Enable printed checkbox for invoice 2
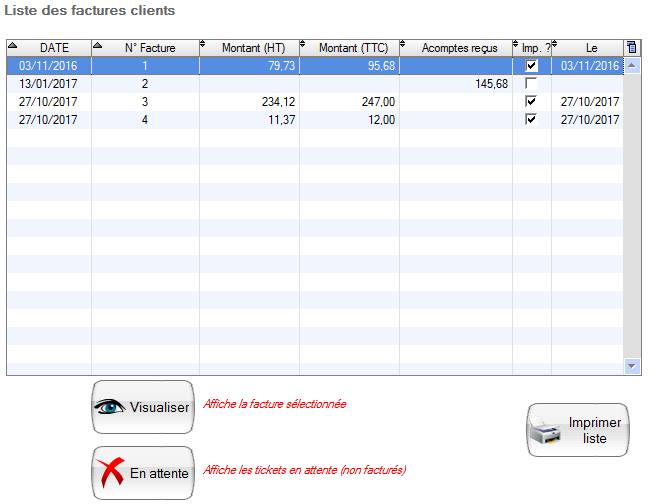655x504 pixels. 531,84
